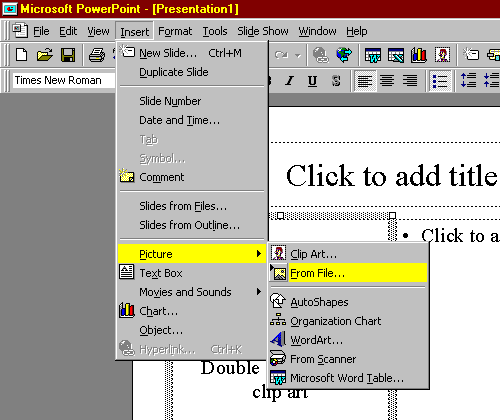Click Increase Paragraph Spacing toolbar icon
The width and height of the screenshot is (500, 420).
tap(468, 80)
